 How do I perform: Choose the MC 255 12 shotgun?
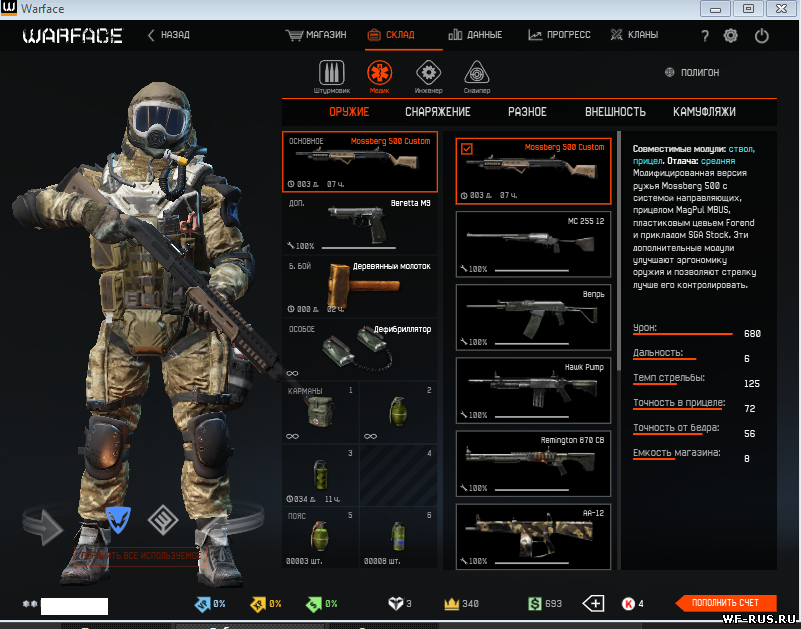[x=533, y=244]
